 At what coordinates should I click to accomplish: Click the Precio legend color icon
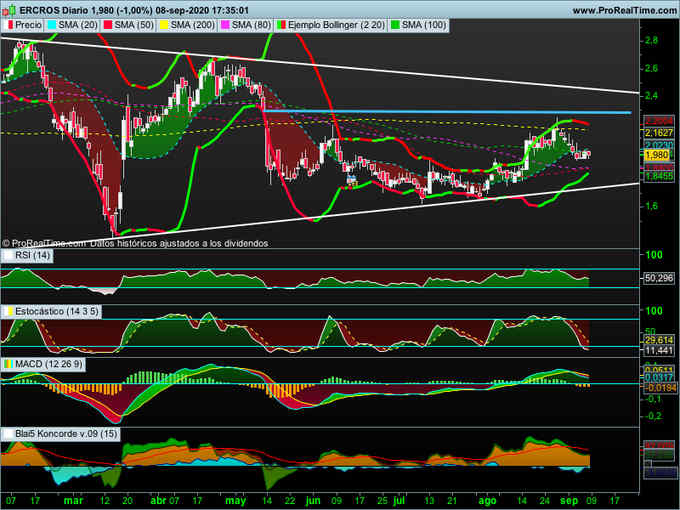8,23
